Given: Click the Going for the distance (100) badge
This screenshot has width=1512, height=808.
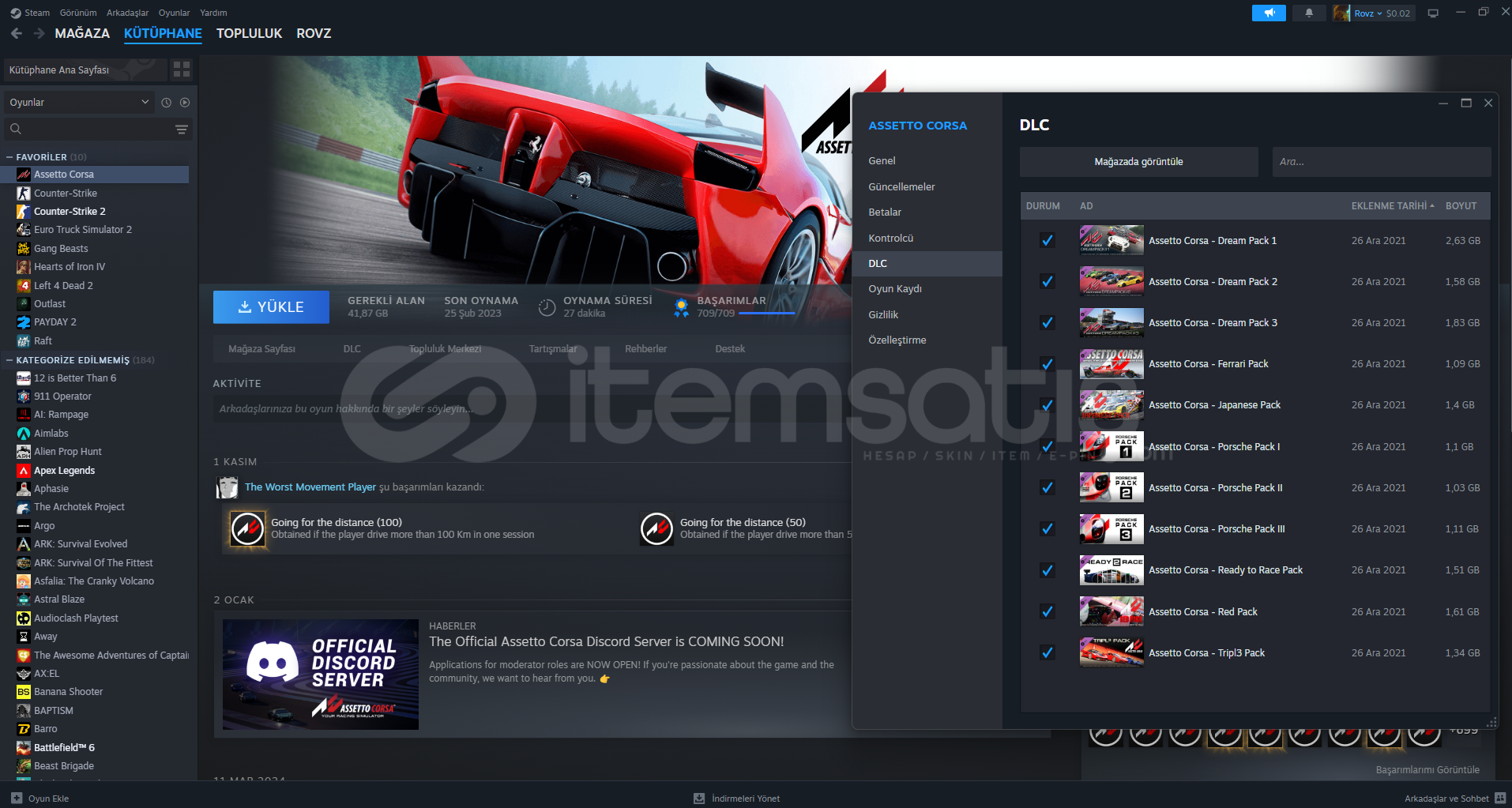Looking at the screenshot, I should [247, 528].
